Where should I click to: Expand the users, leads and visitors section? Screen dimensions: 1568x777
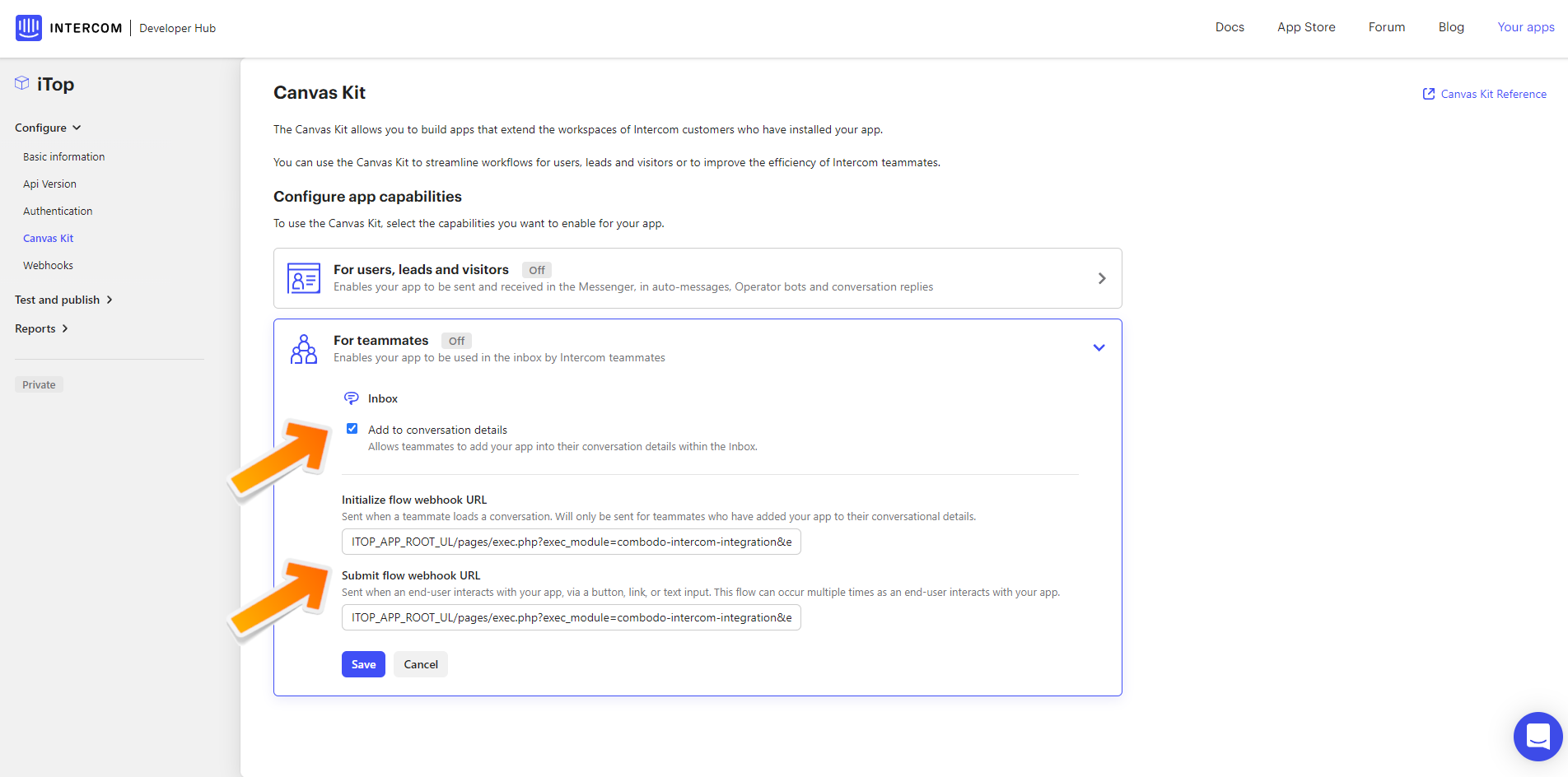[x=1101, y=278]
